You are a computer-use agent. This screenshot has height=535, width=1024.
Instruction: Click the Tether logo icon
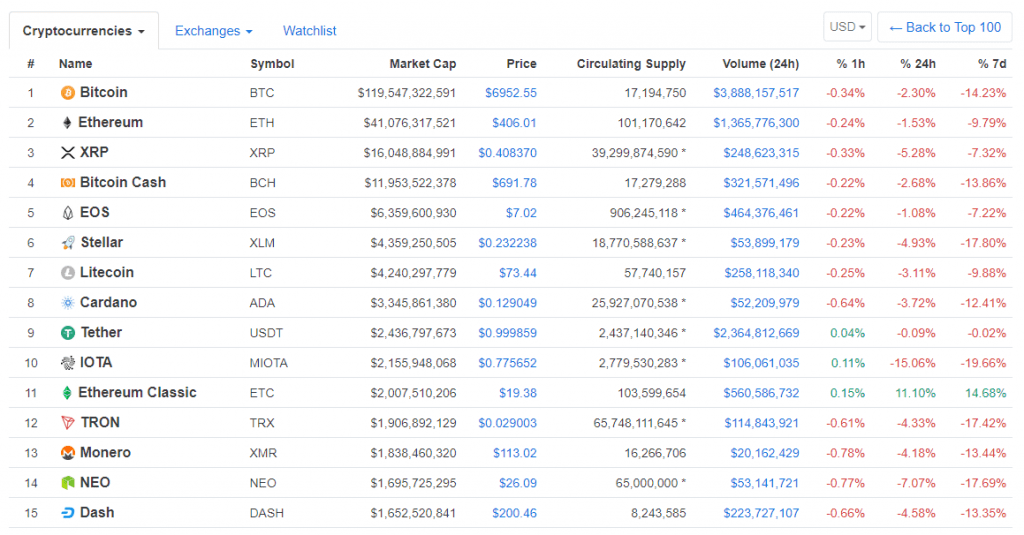tap(68, 333)
